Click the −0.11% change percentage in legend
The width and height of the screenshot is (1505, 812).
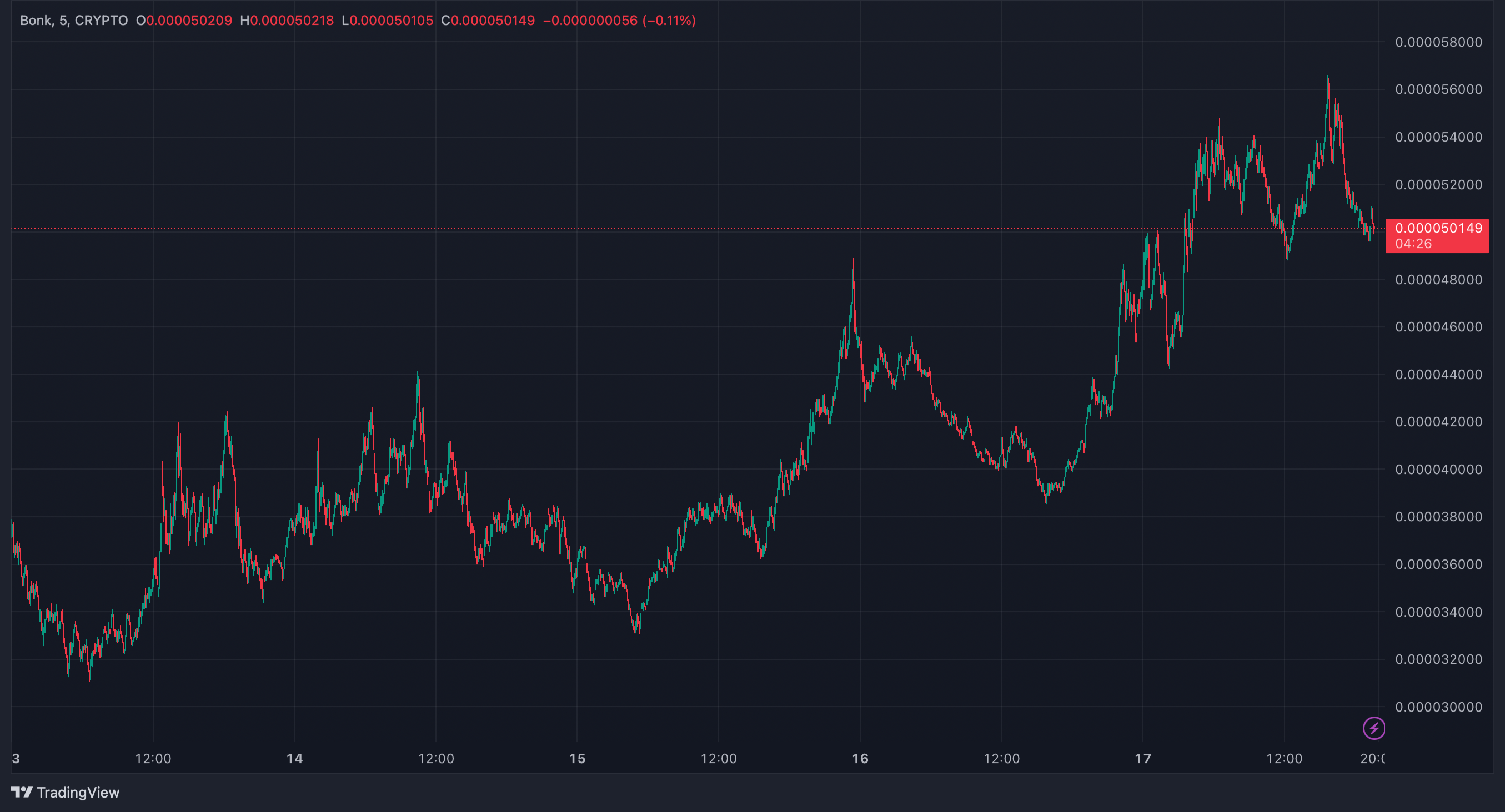pyautogui.click(x=669, y=21)
